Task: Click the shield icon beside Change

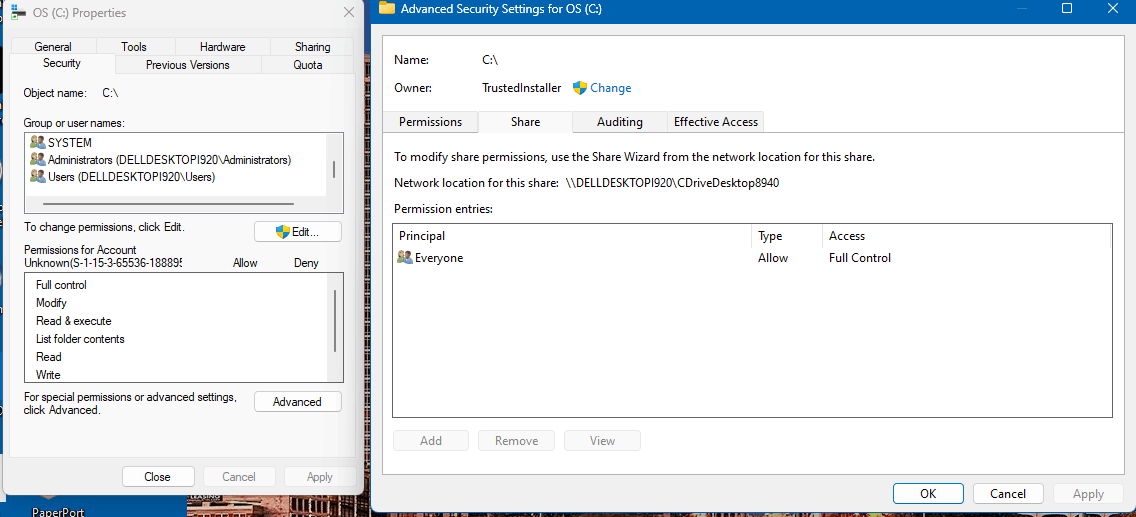Action: 580,88
